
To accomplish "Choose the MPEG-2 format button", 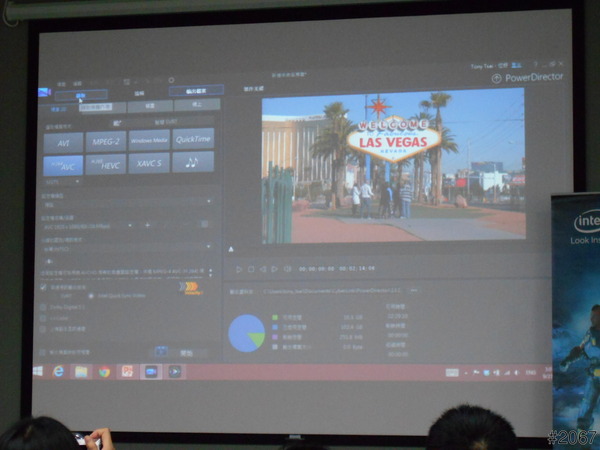I will point(105,141).
